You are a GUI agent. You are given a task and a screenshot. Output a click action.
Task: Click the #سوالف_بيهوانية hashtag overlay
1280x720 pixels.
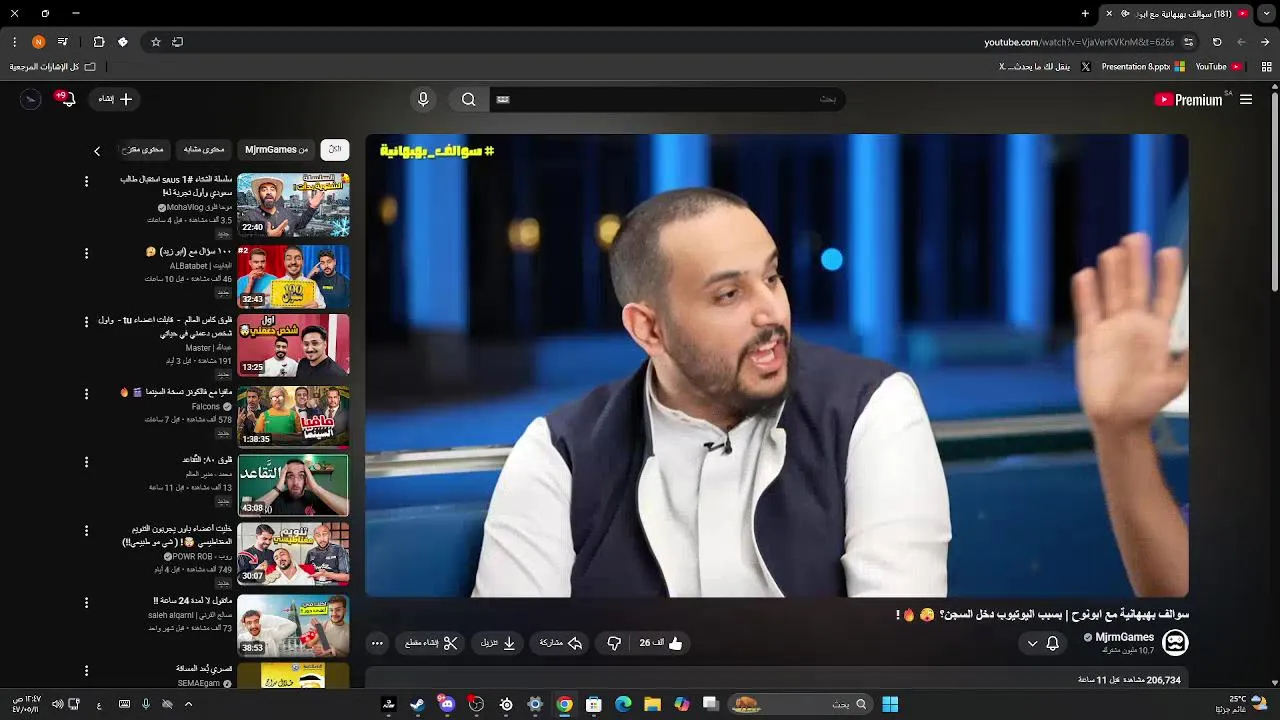[x=437, y=151]
